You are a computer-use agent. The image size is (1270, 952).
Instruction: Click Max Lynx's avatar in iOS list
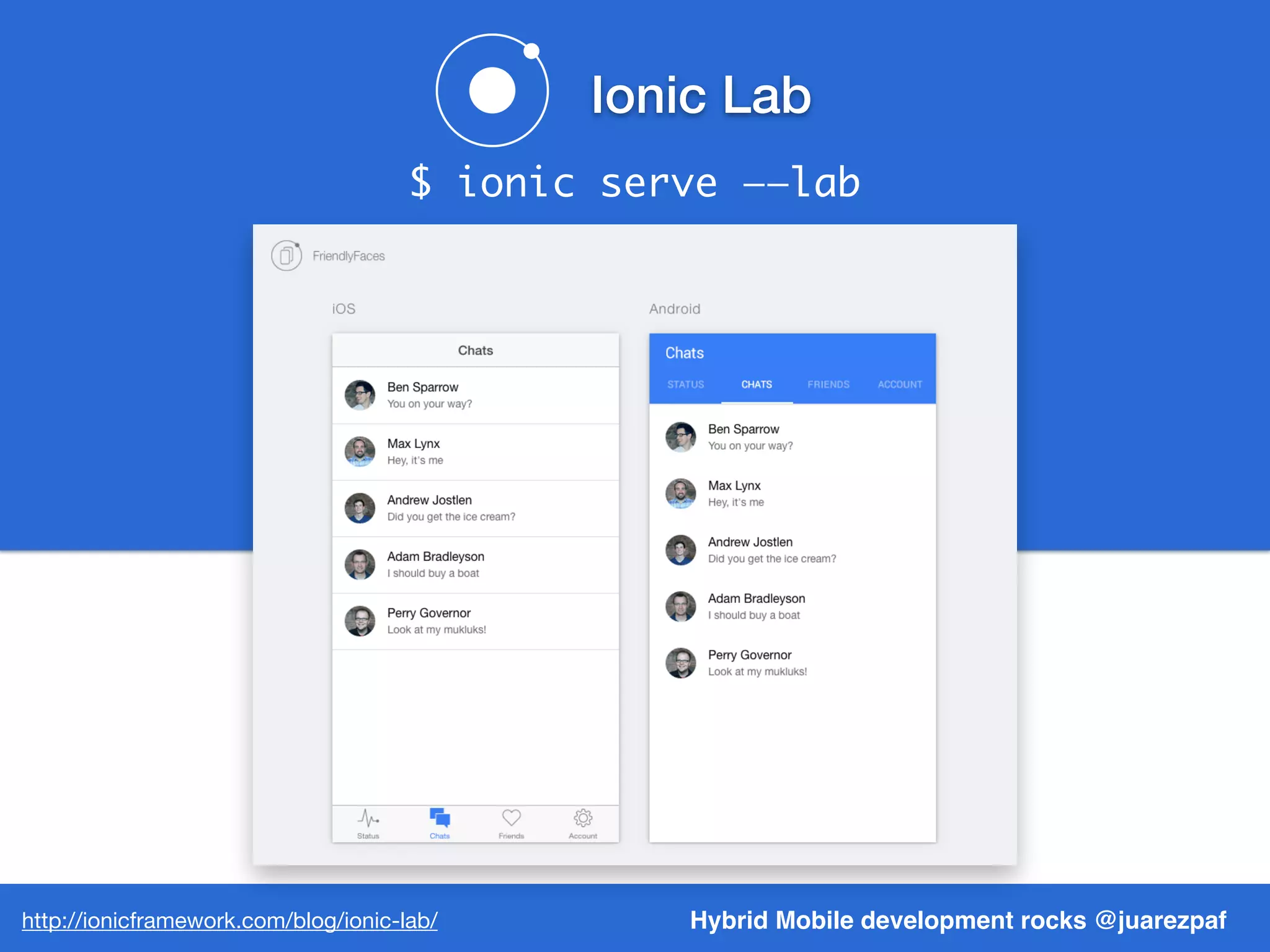[360, 452]
